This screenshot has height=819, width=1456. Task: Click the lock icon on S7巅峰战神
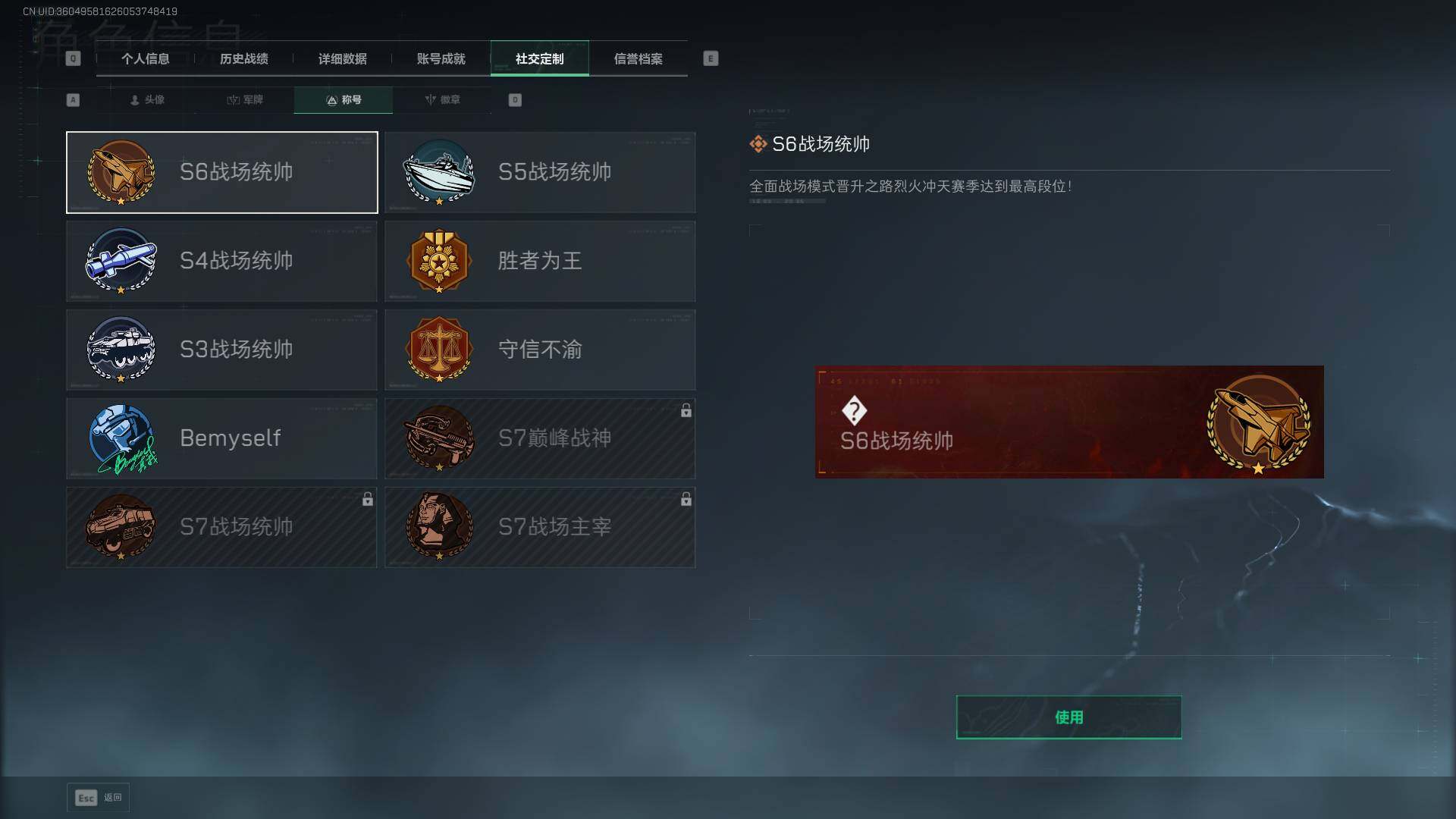tap(686, 411)
